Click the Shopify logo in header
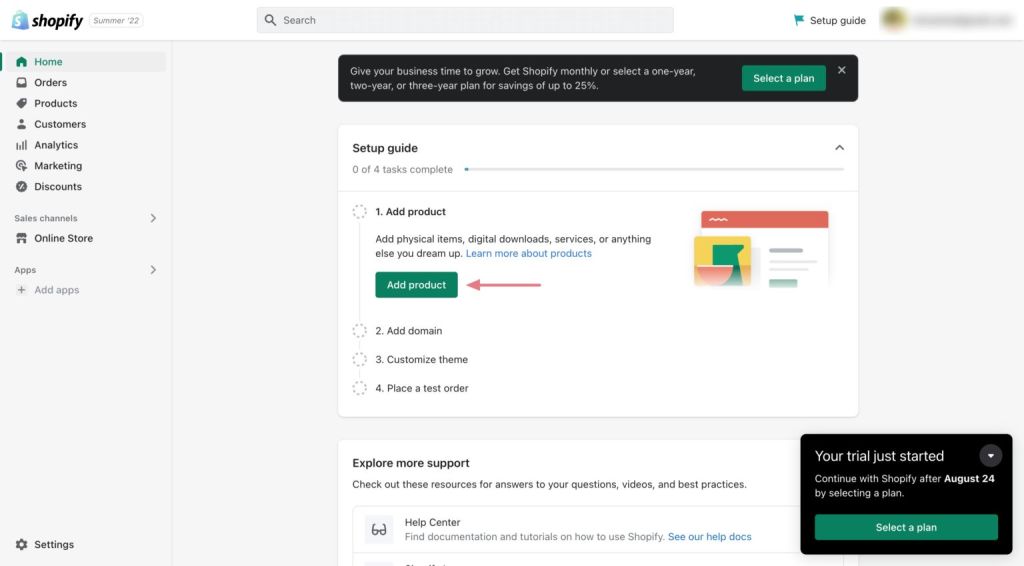1024x566 pixels. click(47, 20)
